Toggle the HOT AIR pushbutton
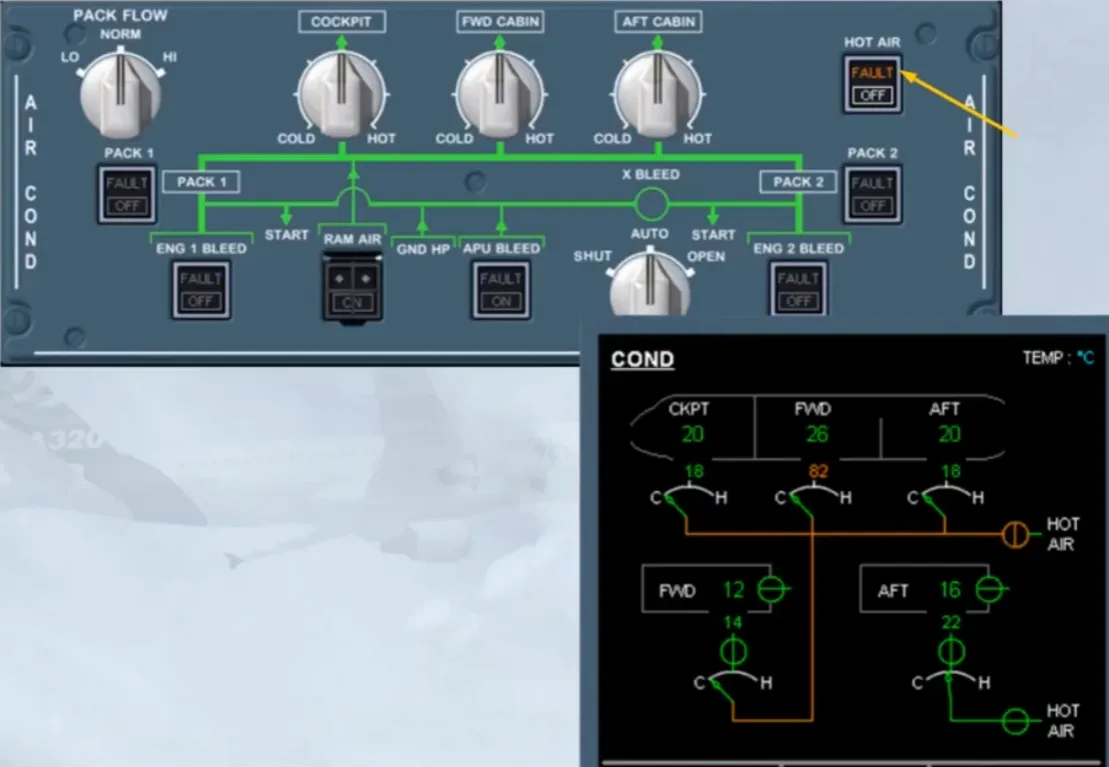This screenshot has width=1109, height=767. pyautogui.click(x=872, y=84)
